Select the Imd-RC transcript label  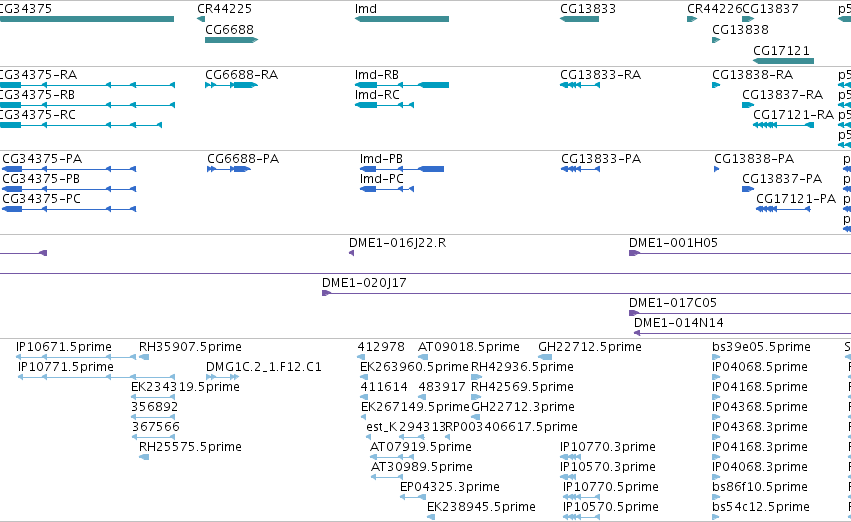pyautogui.click(x=377, y=94)
